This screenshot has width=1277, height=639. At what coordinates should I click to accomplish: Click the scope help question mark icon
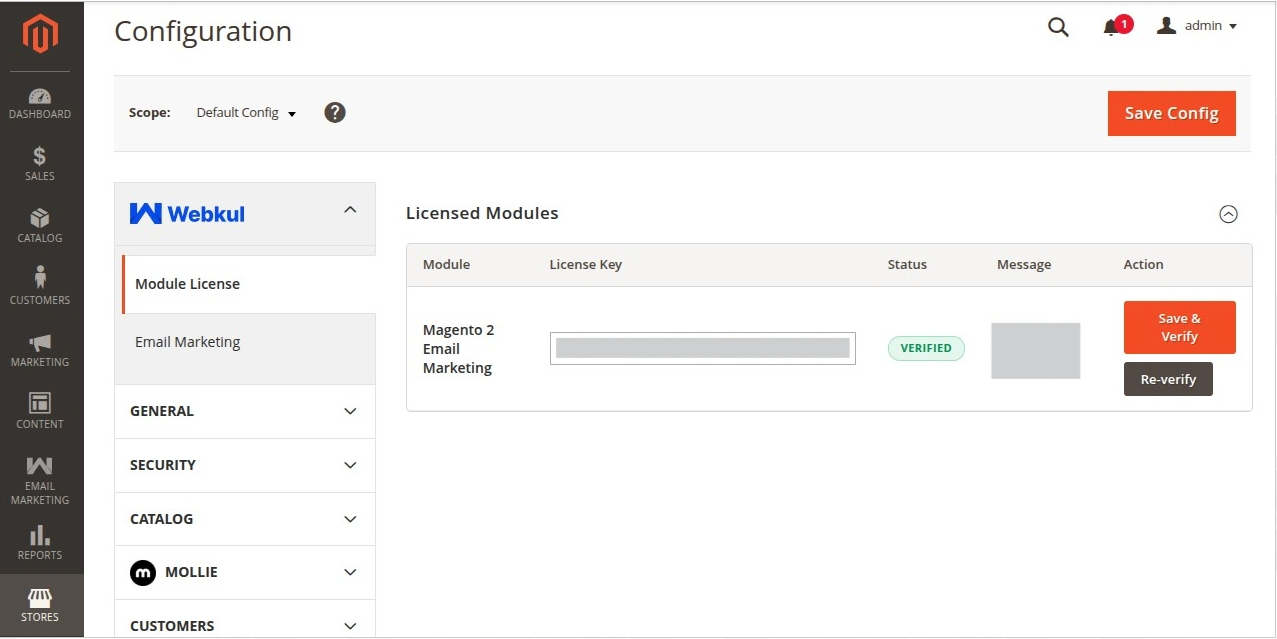point(335,112)
